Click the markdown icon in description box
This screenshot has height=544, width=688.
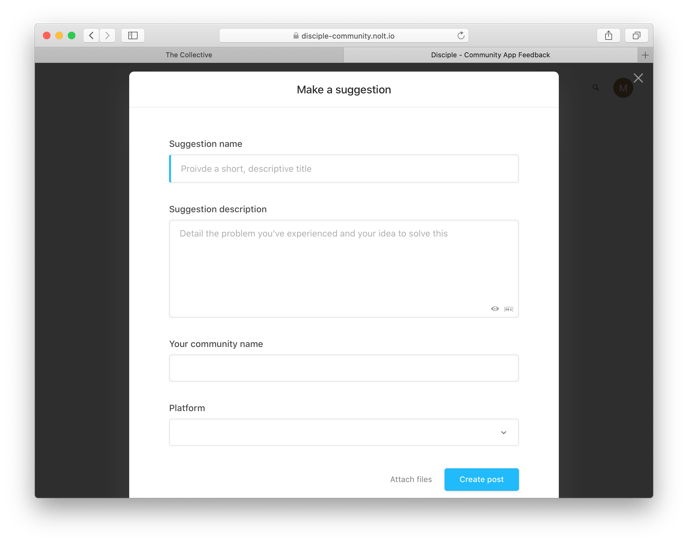tap(509, 309)
